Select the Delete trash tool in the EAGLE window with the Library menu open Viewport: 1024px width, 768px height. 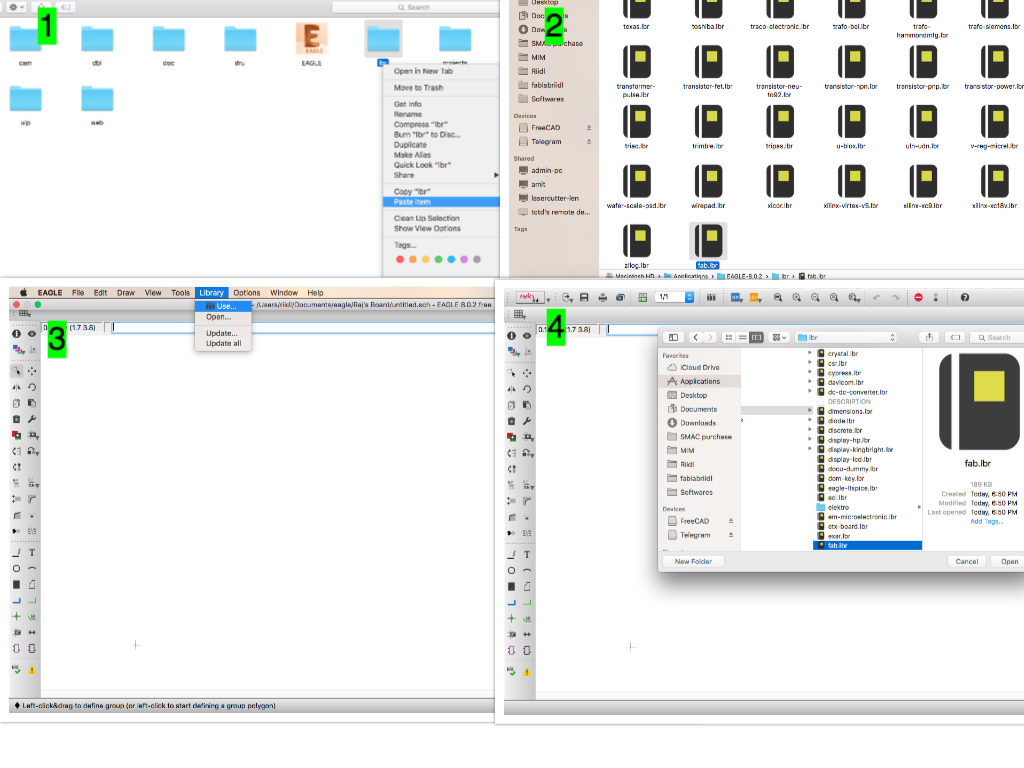click(x=16, y=419)
